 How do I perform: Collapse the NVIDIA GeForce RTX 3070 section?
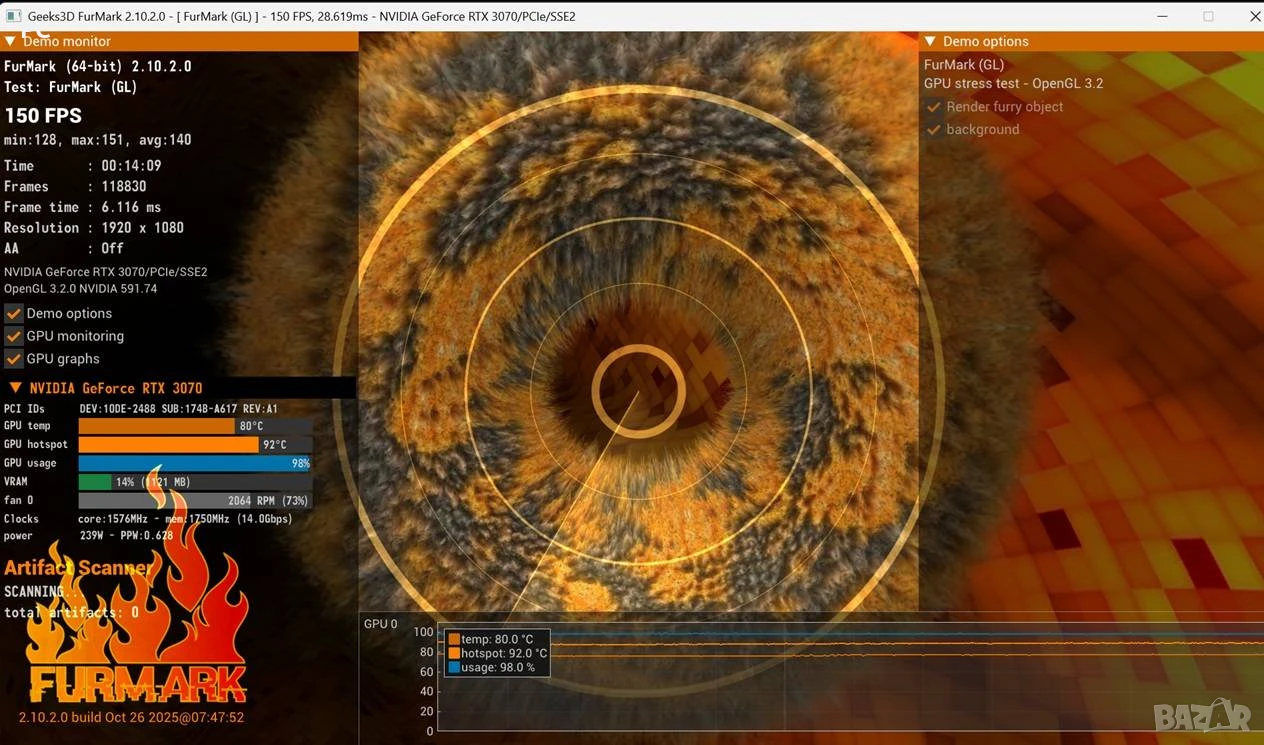(x=15, y=388)
